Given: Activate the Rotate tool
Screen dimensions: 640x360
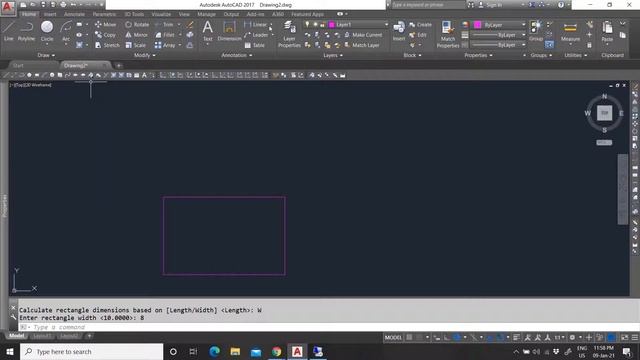Looking at the screenshot, I should [x=137, y=24].
